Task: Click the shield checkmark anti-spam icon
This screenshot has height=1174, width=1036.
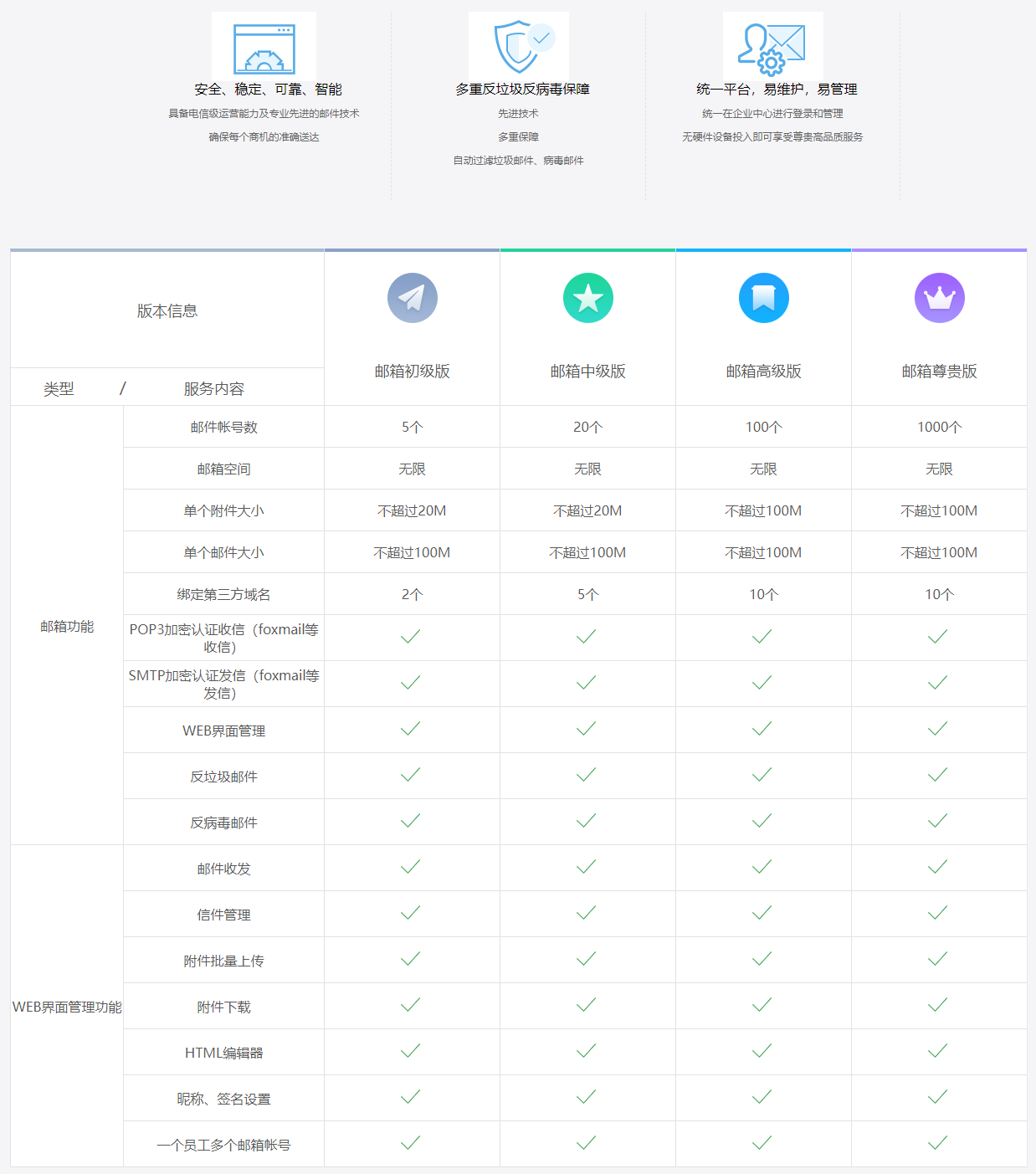Action: pos(524,47)
